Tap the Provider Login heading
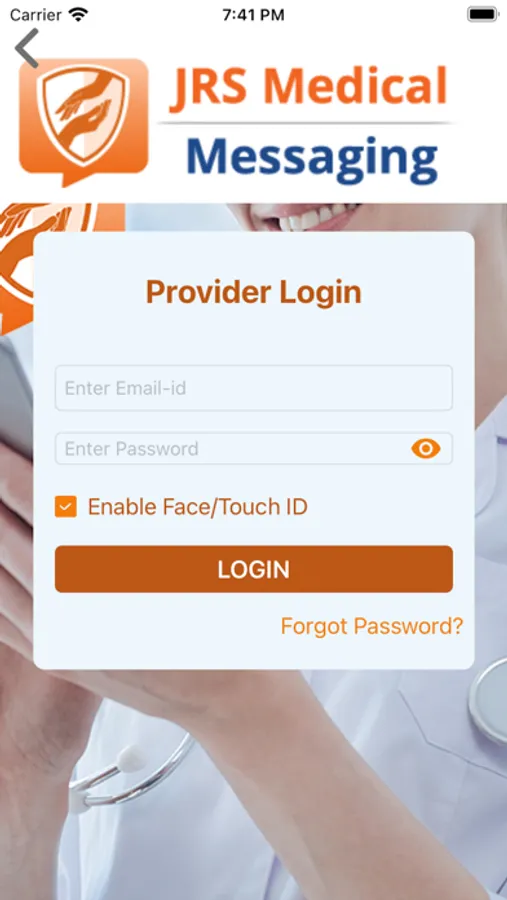This screenshot has width=507, height=900. pos(254,292)
